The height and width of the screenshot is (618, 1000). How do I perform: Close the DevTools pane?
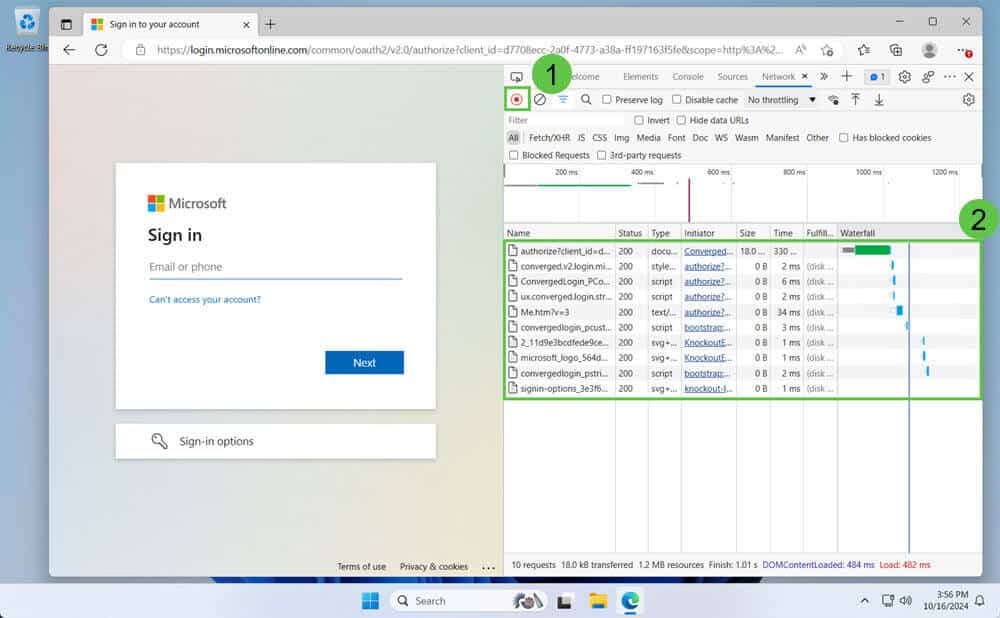(969, 77)
